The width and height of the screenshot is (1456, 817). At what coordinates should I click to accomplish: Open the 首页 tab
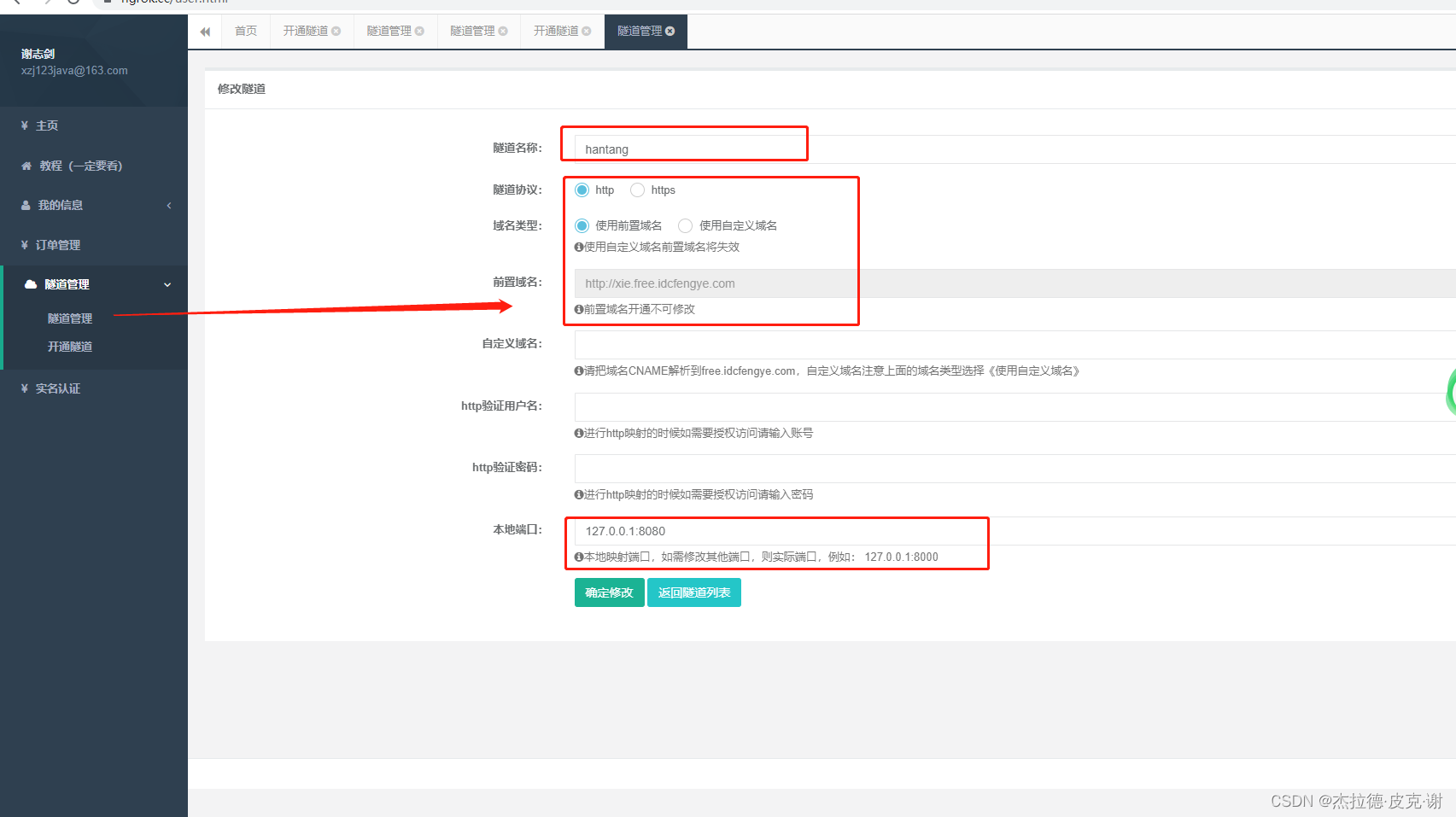[246, 32]
